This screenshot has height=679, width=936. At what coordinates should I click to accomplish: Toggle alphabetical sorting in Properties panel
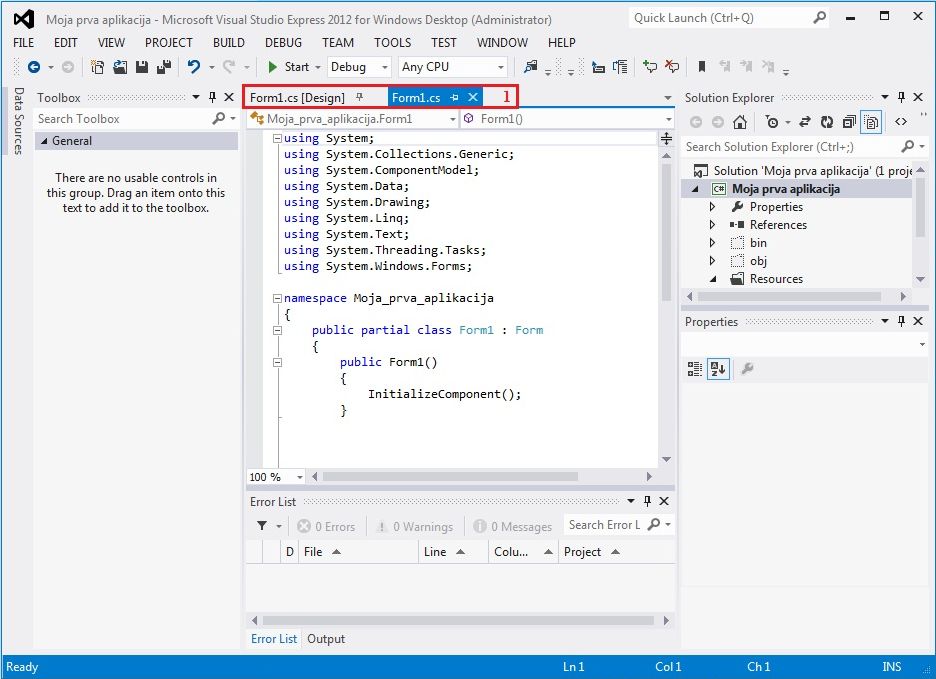718,369
